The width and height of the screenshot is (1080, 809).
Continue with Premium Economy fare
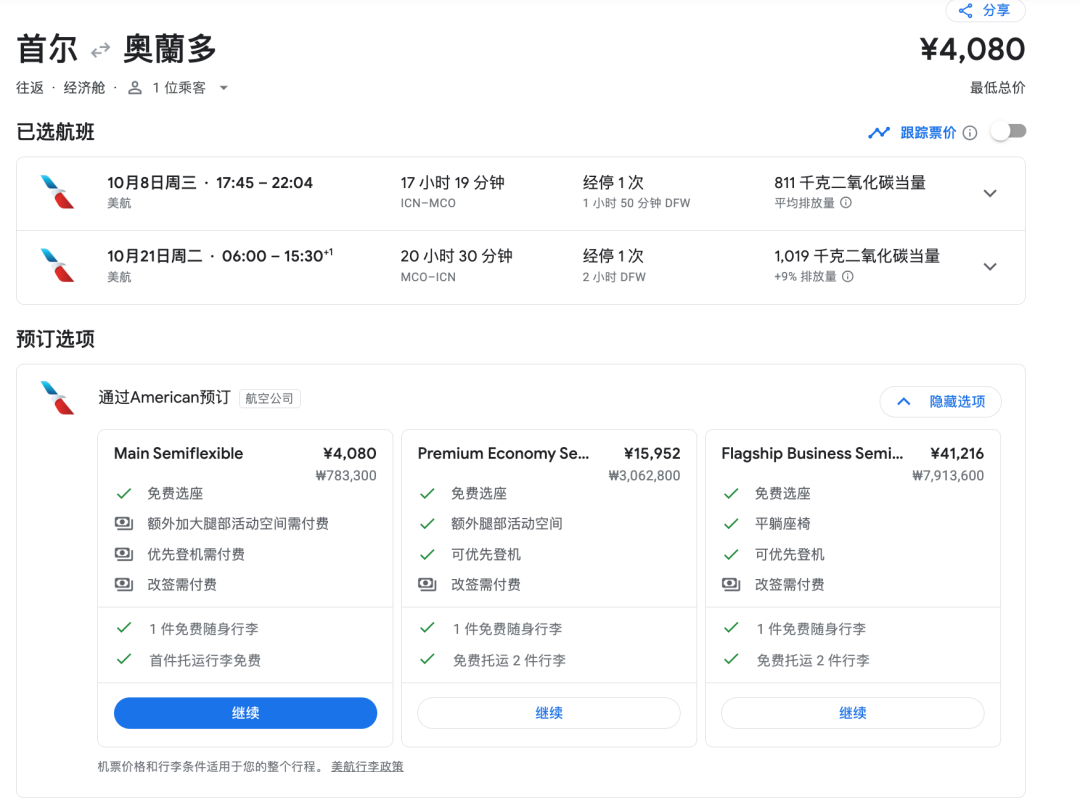[548, 713]
